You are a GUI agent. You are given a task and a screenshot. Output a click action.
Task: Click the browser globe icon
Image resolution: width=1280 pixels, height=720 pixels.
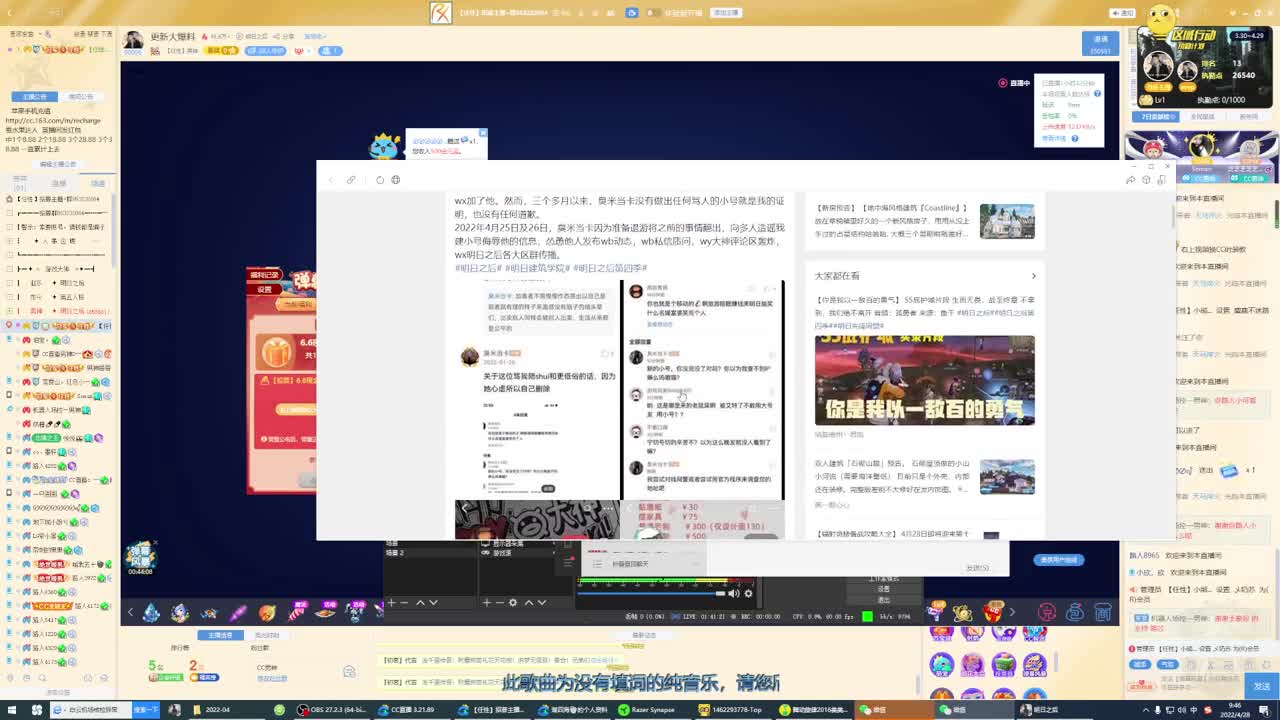[x=396, y=180]
